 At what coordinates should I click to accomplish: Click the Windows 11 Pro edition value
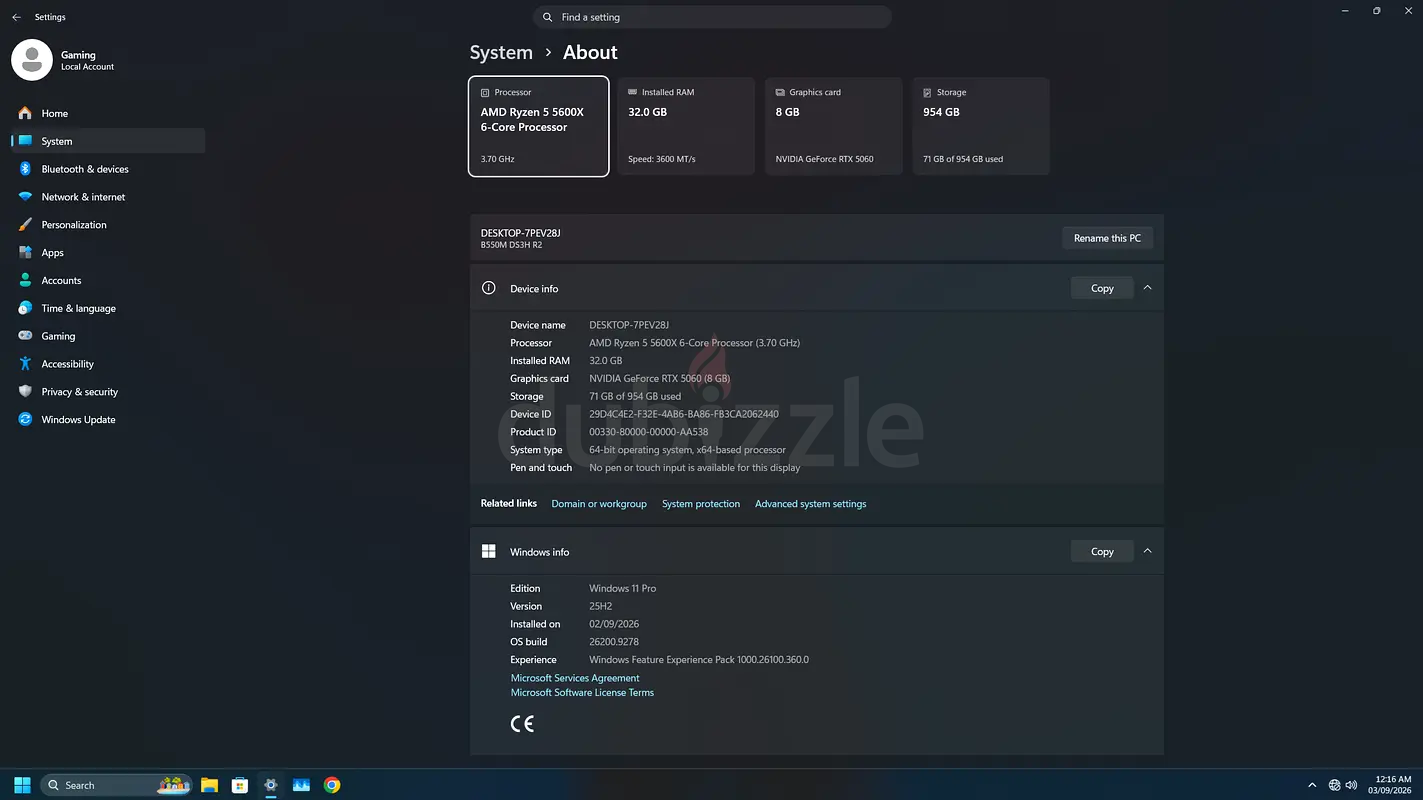tap(623, 588)
